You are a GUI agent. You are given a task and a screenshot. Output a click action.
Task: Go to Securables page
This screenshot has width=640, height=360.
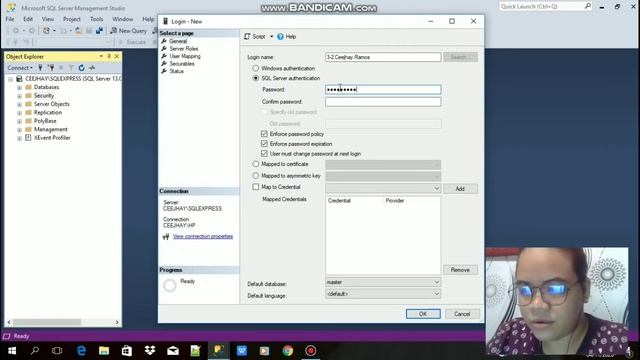click(x=182, y=64)
